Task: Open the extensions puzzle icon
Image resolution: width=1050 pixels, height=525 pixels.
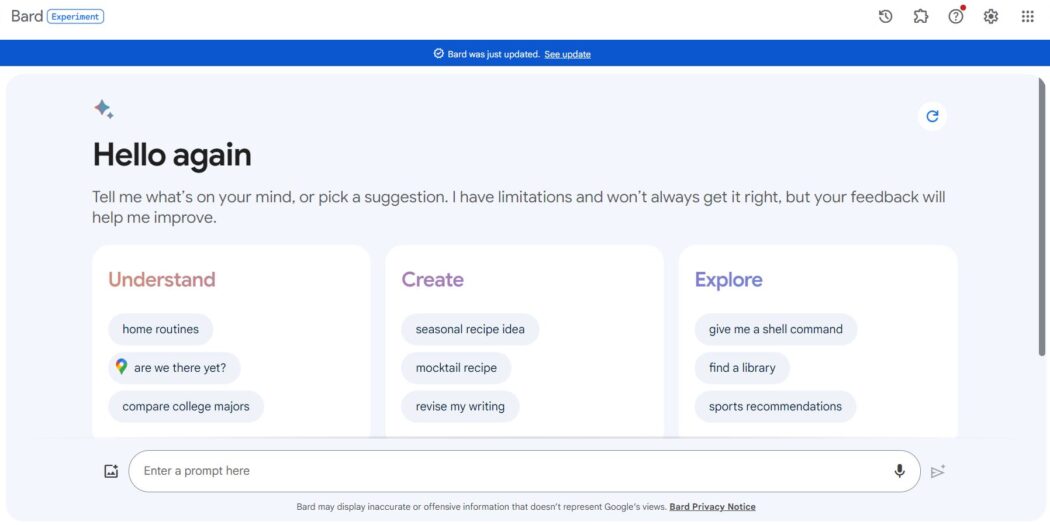Action: (921, 17)
